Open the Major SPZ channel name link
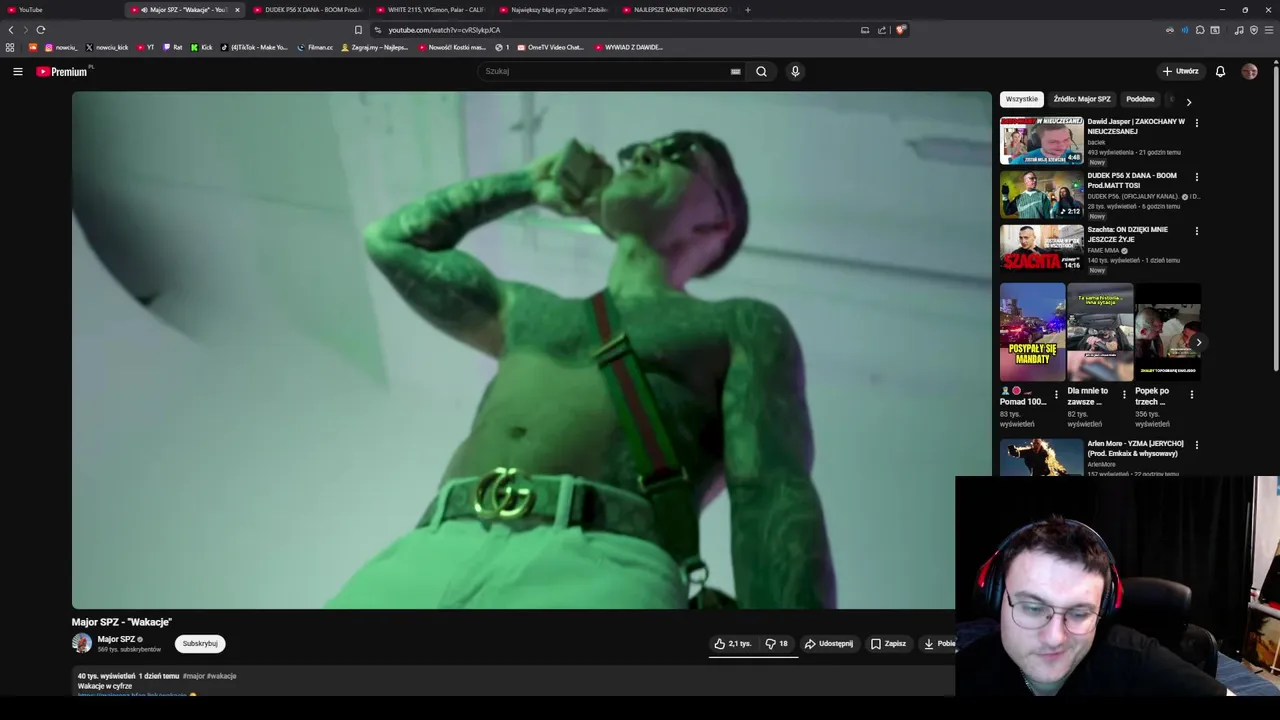Screen dimensions: 1280x720 click(x=116, y=639)
